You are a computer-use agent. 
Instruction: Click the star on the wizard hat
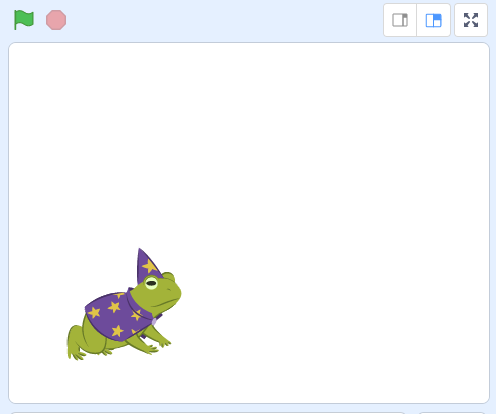click(x=150, y=266)
